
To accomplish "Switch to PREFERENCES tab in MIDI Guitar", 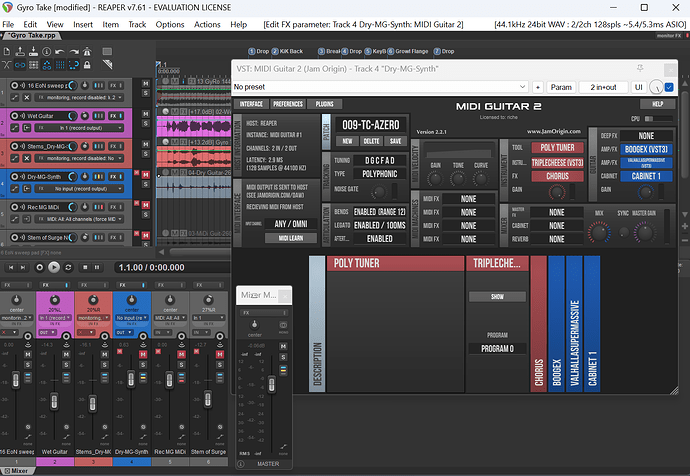I will click(288, 103).
